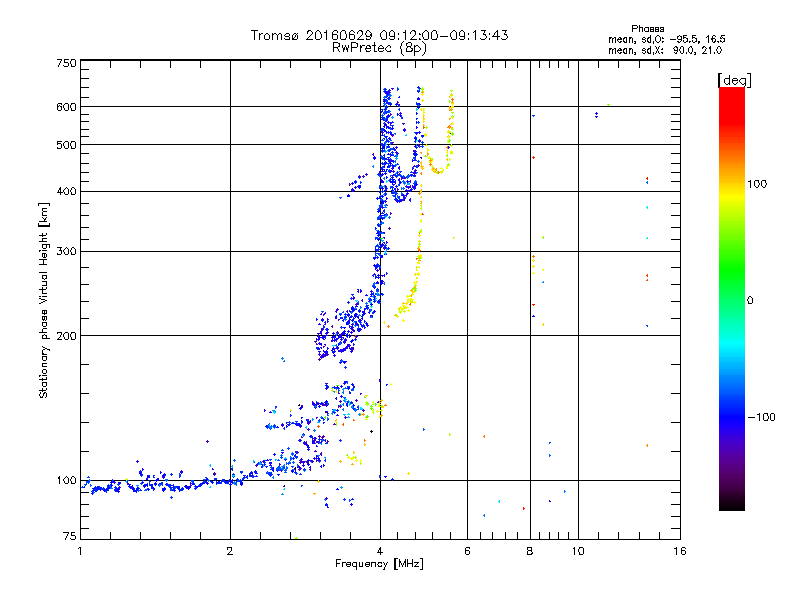This screenshot has width=800, height=600.
Task: Click the y-axis tick label '600'
Action: 66,107
